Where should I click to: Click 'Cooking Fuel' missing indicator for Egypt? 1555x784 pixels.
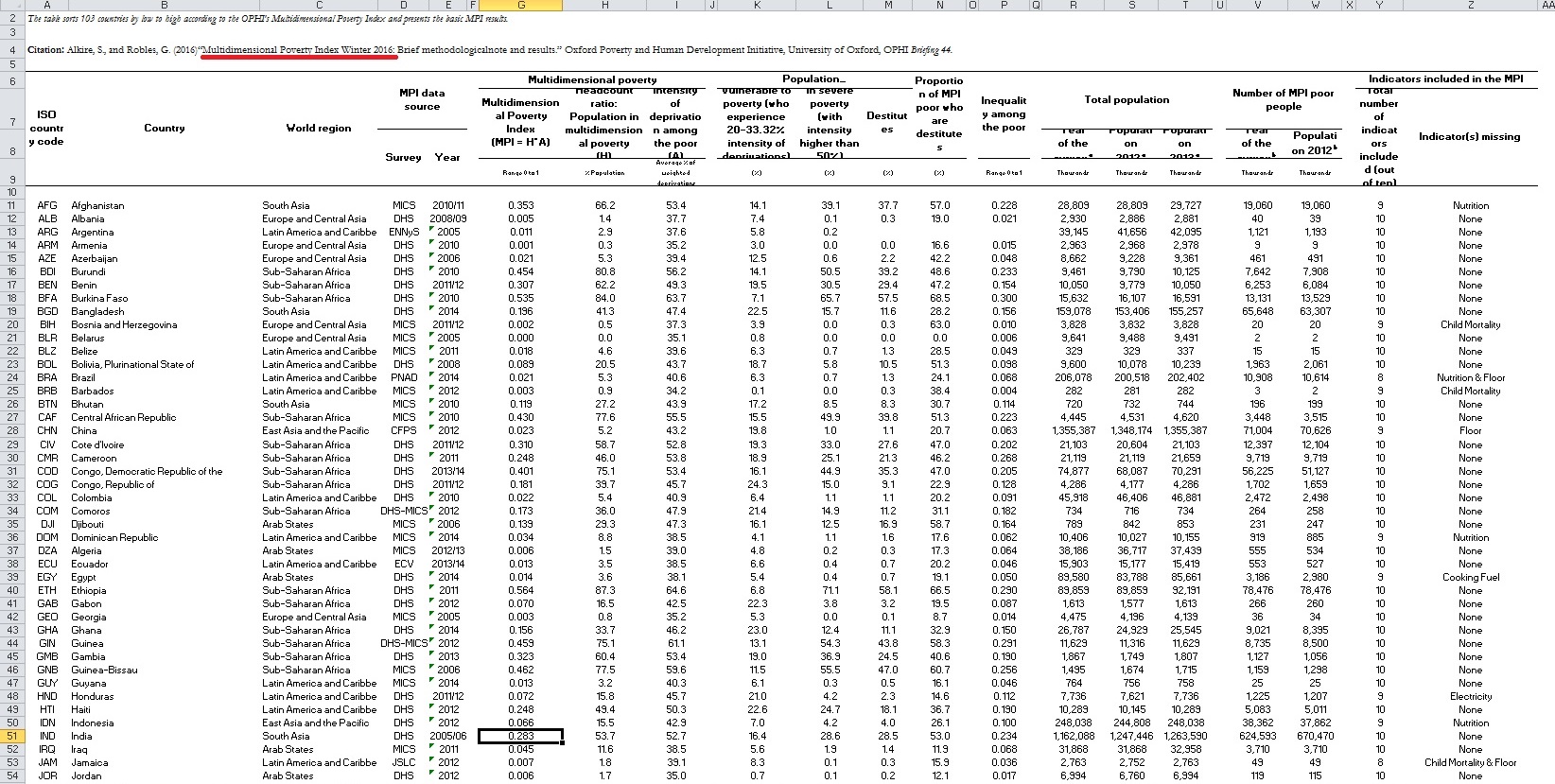1470,577
